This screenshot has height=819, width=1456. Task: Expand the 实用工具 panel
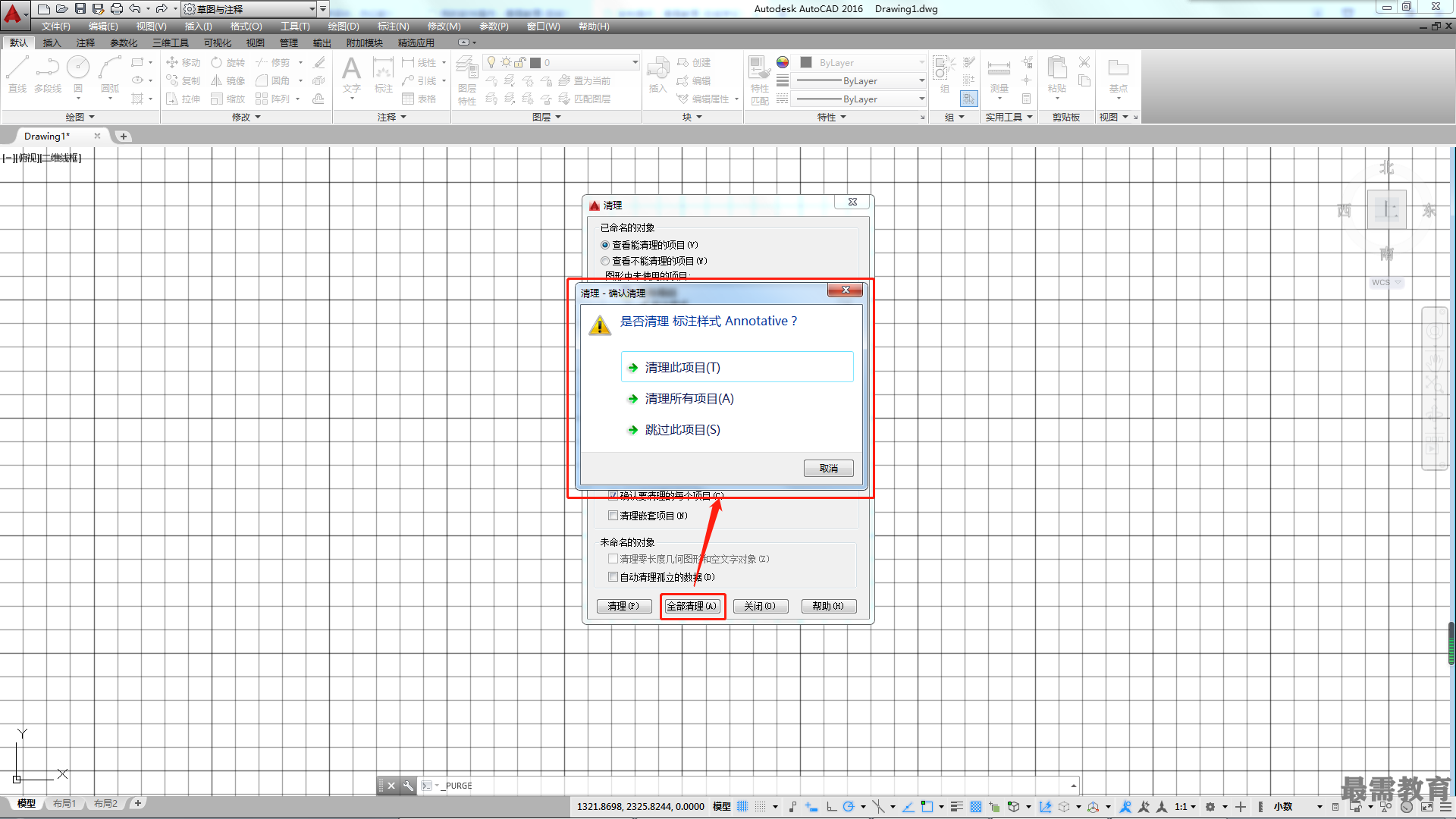pos(1009,117)
